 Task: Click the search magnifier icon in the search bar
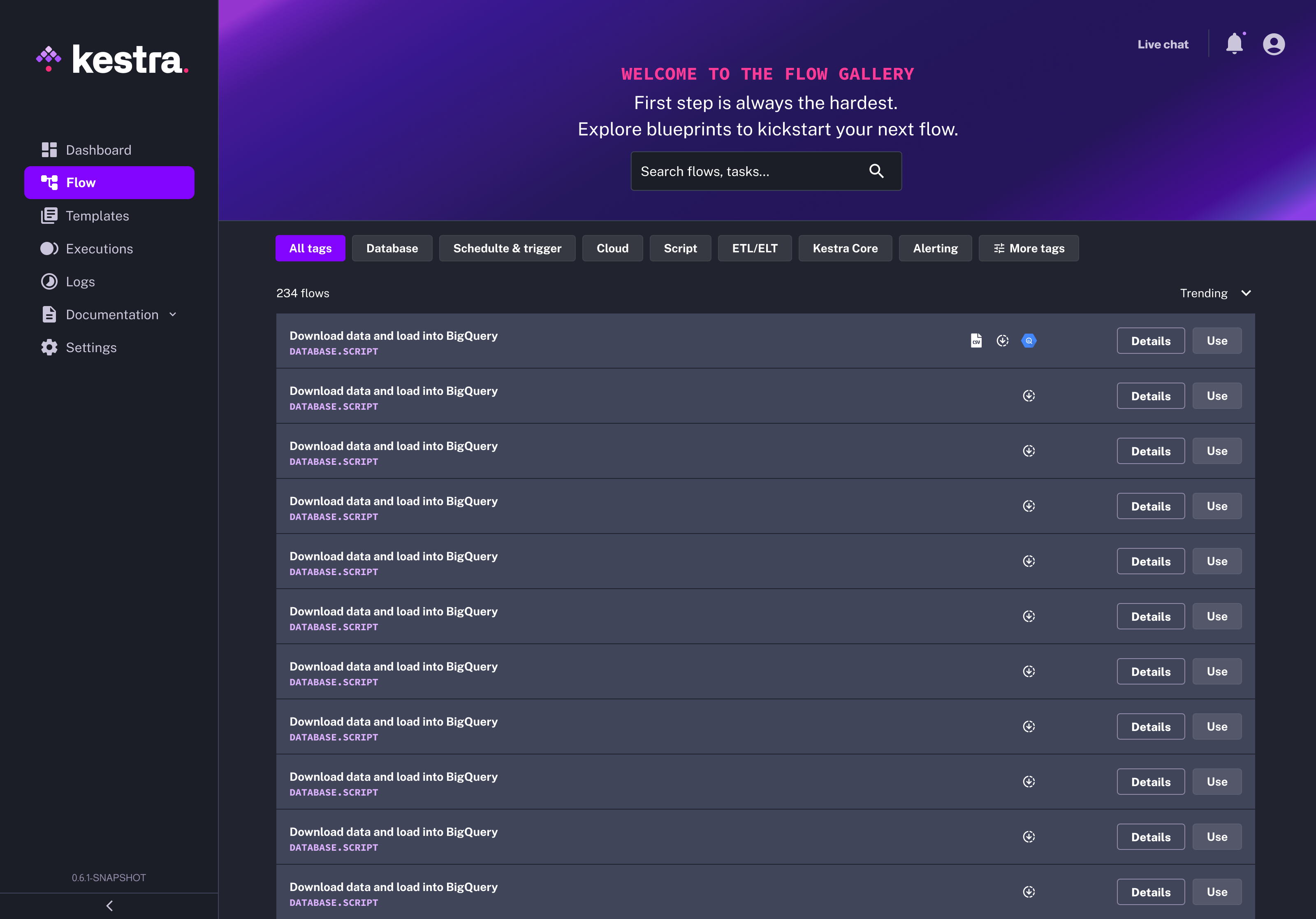(876, 171)
